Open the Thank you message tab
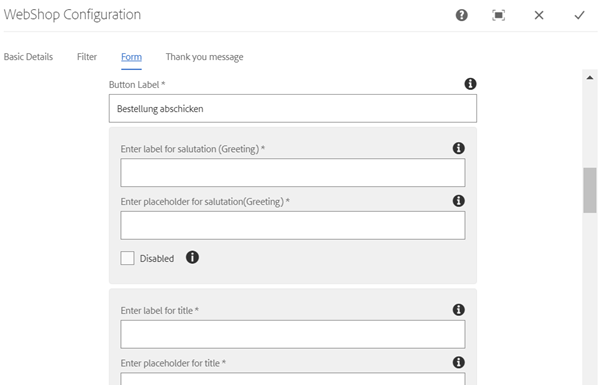The width and height of the screenshot is (602, 385). [x=205, y=57]
